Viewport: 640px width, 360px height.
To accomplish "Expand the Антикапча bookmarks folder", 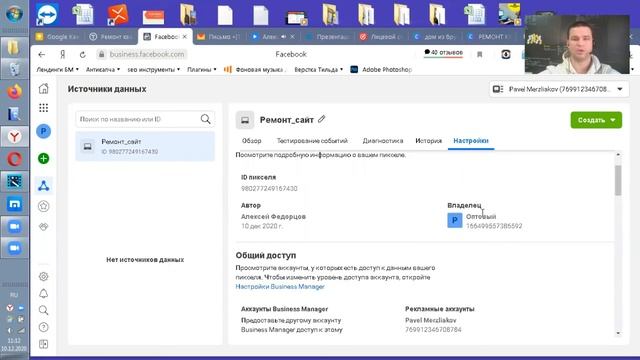I will tap(103, 69).
